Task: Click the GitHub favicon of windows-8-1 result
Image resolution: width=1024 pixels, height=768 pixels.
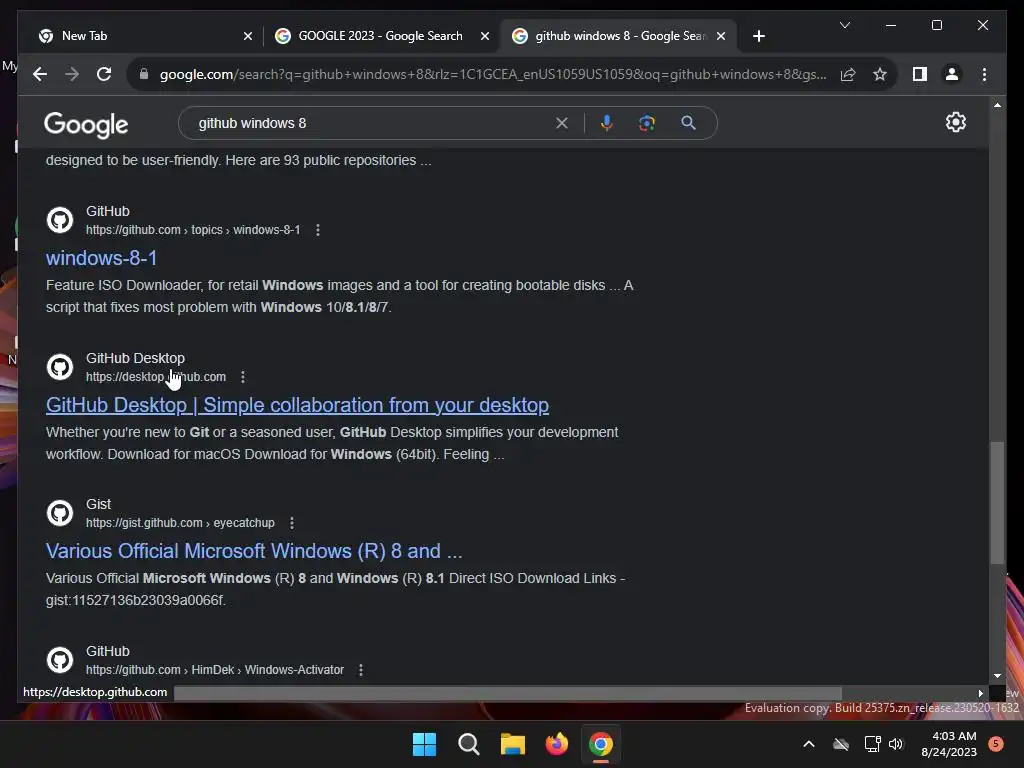Action: coord(60,220)
